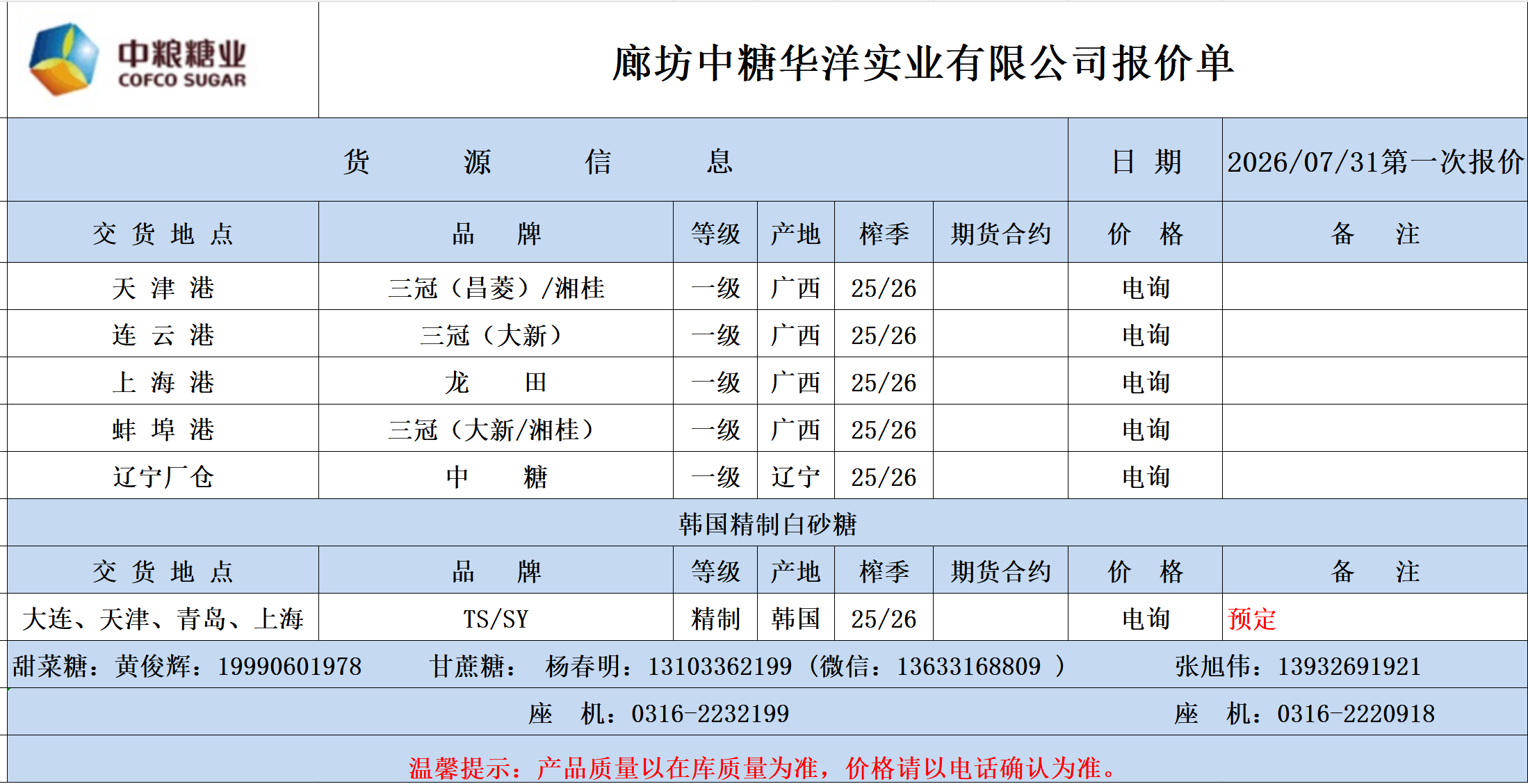Screen dimensions: 1528x784
Task: Select the landline number 0316-2232199
Action: coord(710,713)
